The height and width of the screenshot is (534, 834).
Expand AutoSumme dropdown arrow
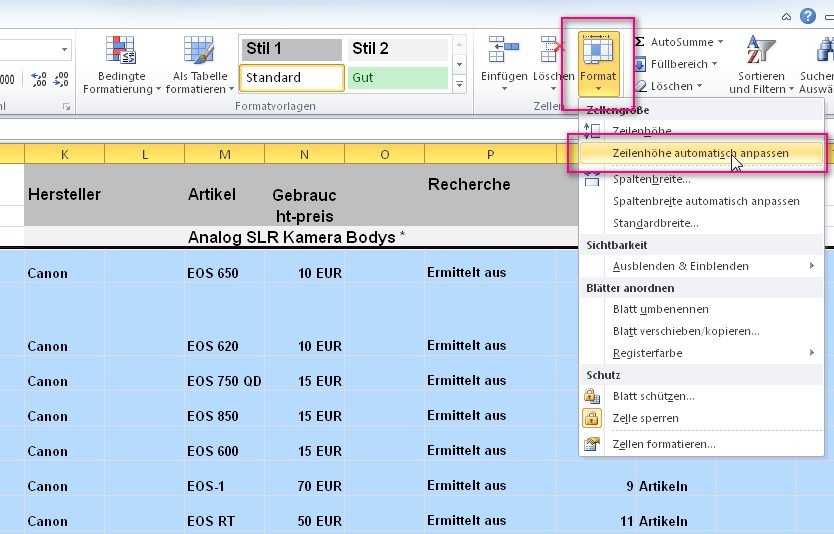click(x=721, y=41)
